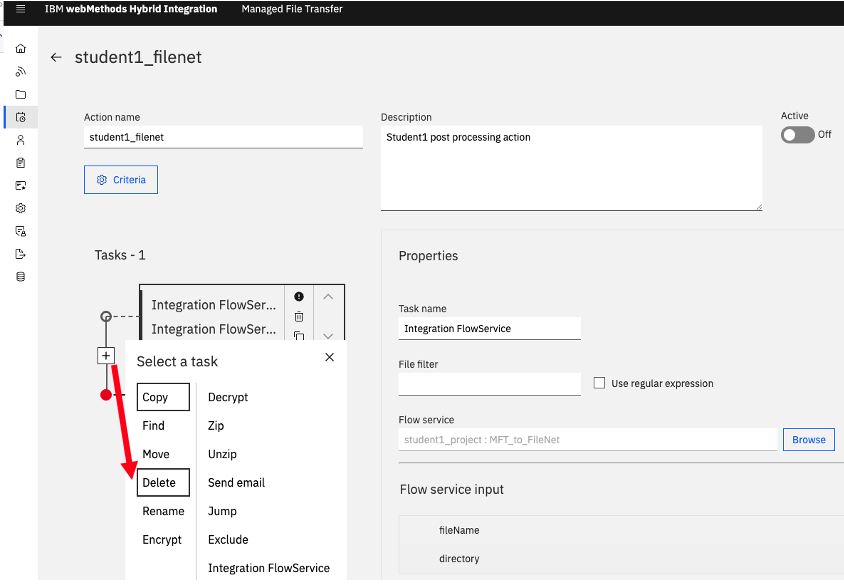Choose Rename in the task list
This screenshot has height=584, width=844.
(x=163, y=511)
